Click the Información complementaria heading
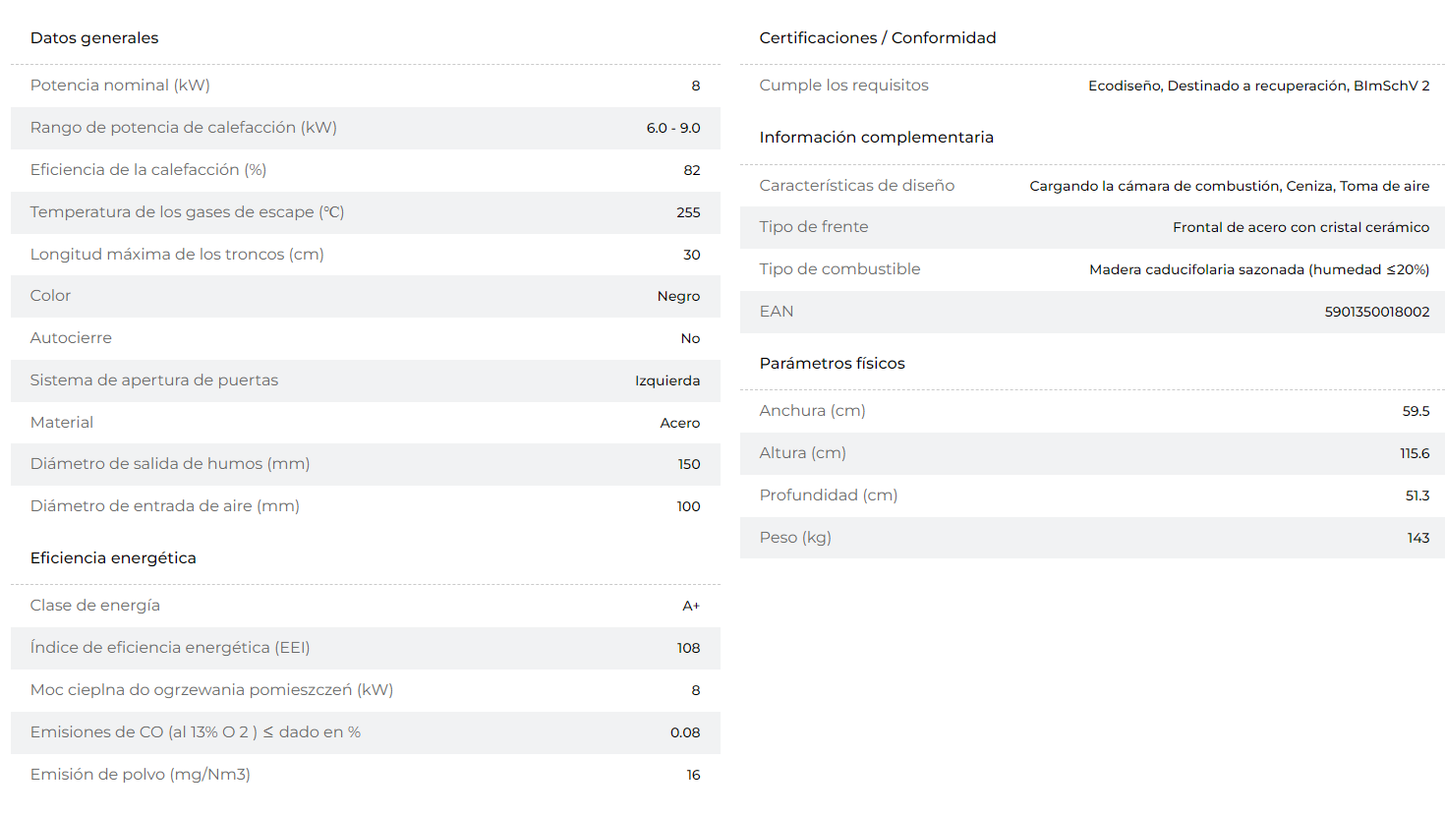Image resolution: width=1445 pixels, height=816 pixels. click(x=877, y=137)
